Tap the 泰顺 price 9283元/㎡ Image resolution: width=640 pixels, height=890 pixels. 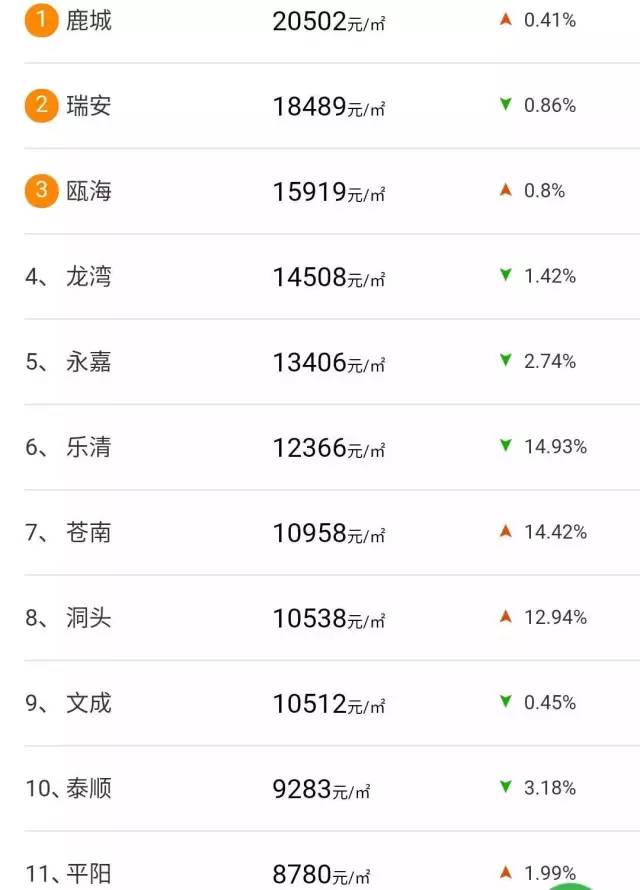321,789
